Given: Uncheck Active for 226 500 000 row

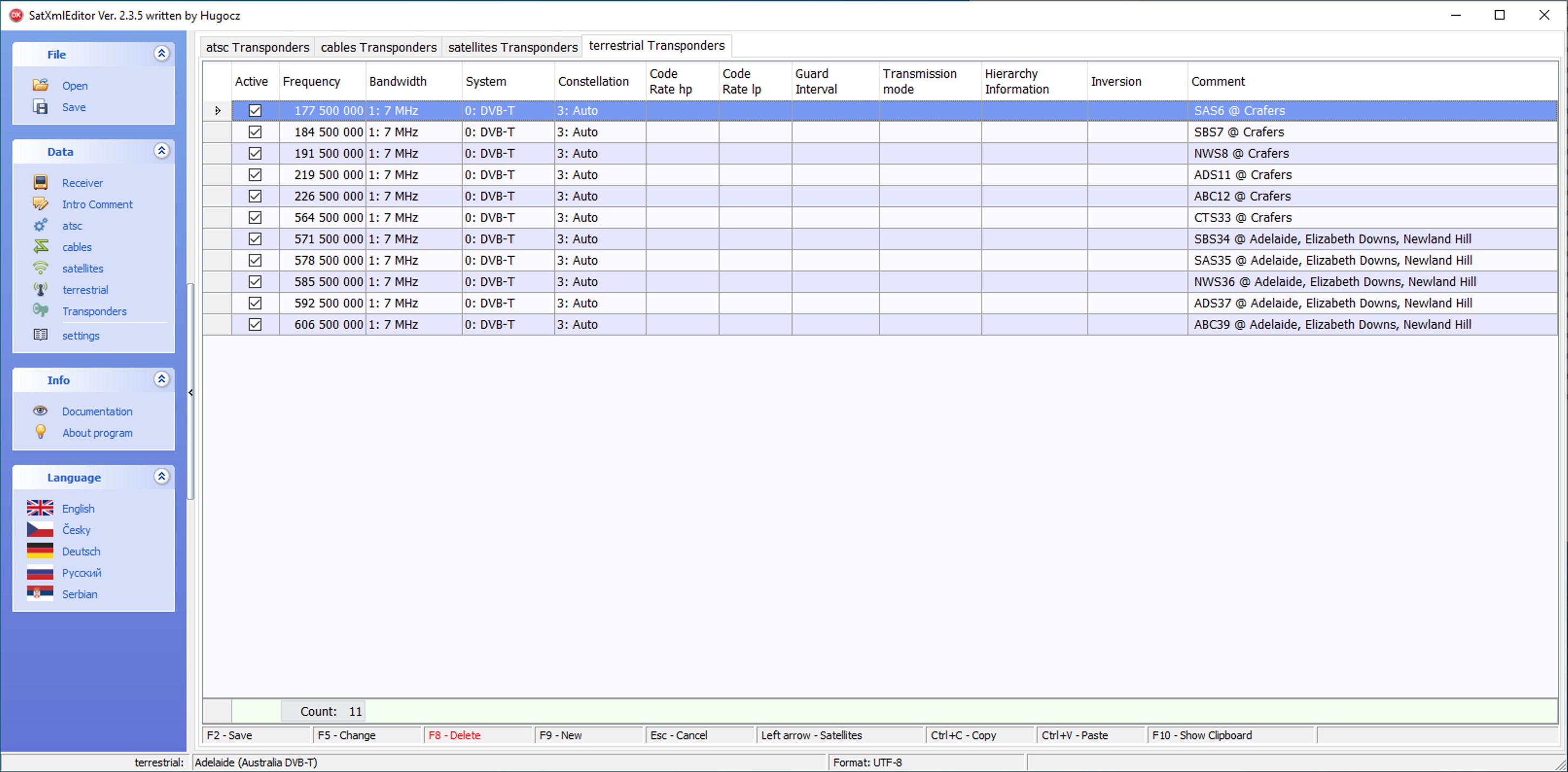Looking at the screenshot, I should [255, 196].
